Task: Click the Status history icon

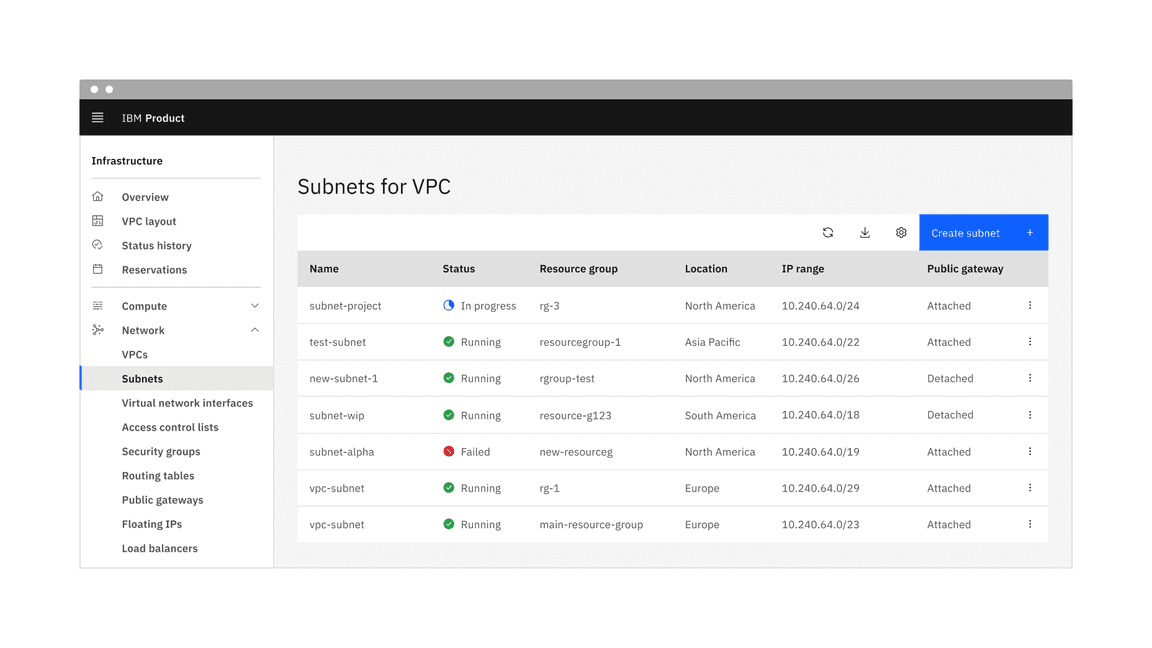Action: pos(98,245)
